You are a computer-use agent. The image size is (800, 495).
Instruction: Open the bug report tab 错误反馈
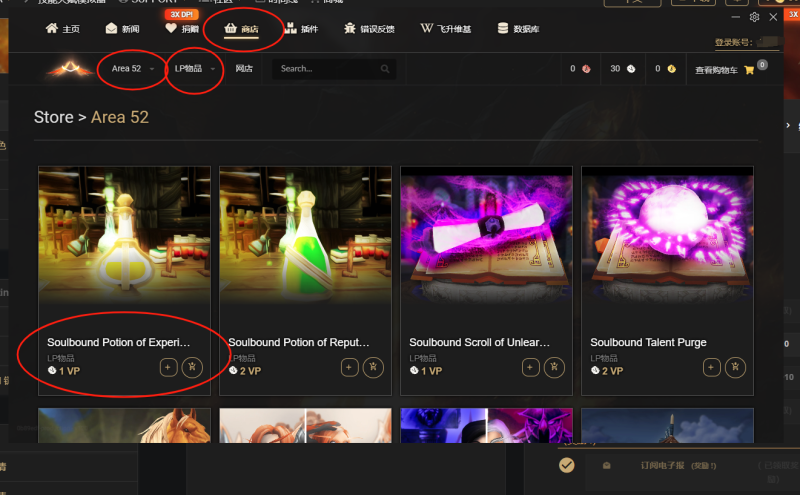(x=370, y=29)
